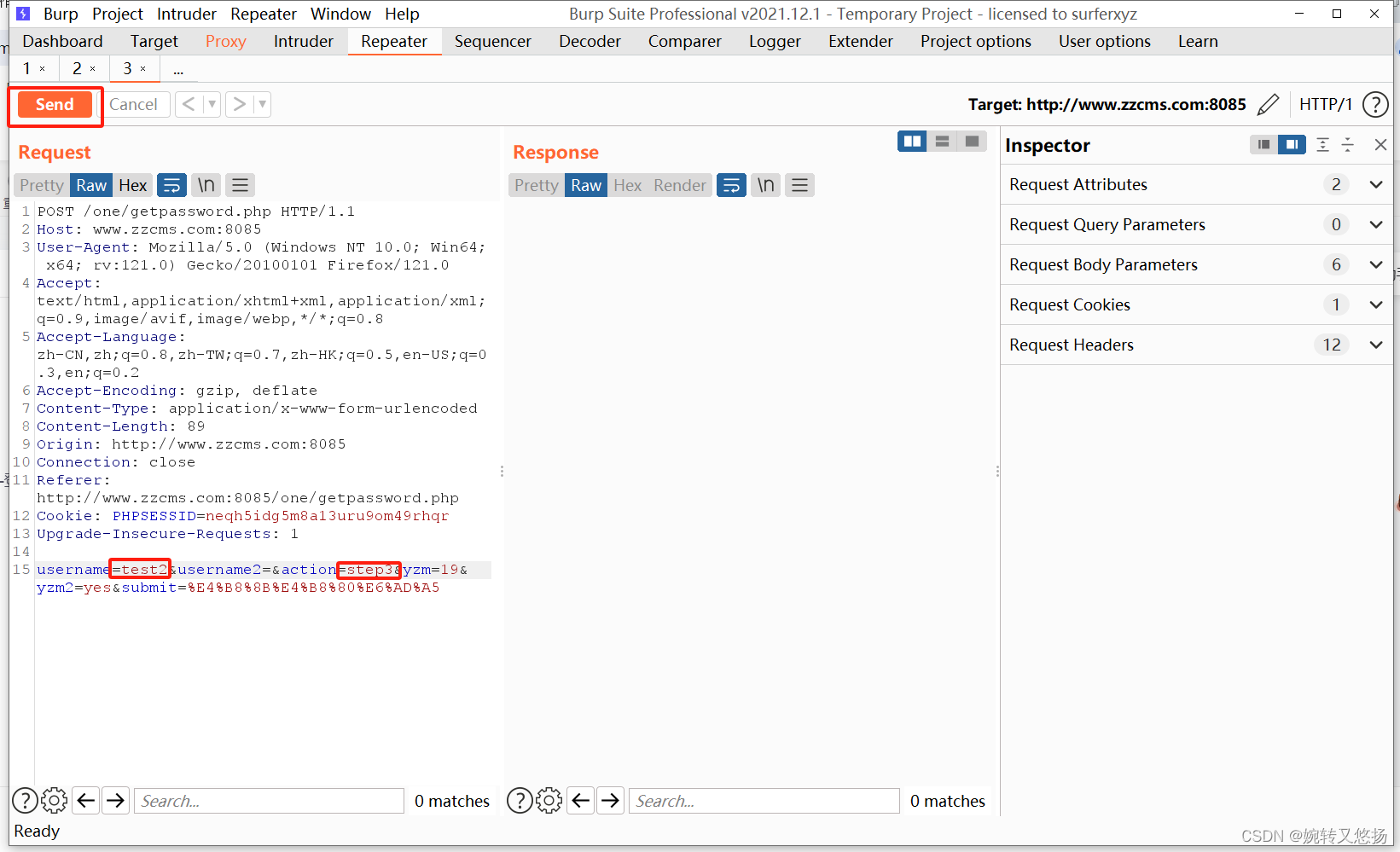Switch Request view to Hex
This screenshot has width=1400, height=852.
pyautogui.click(x=133, y=185)
